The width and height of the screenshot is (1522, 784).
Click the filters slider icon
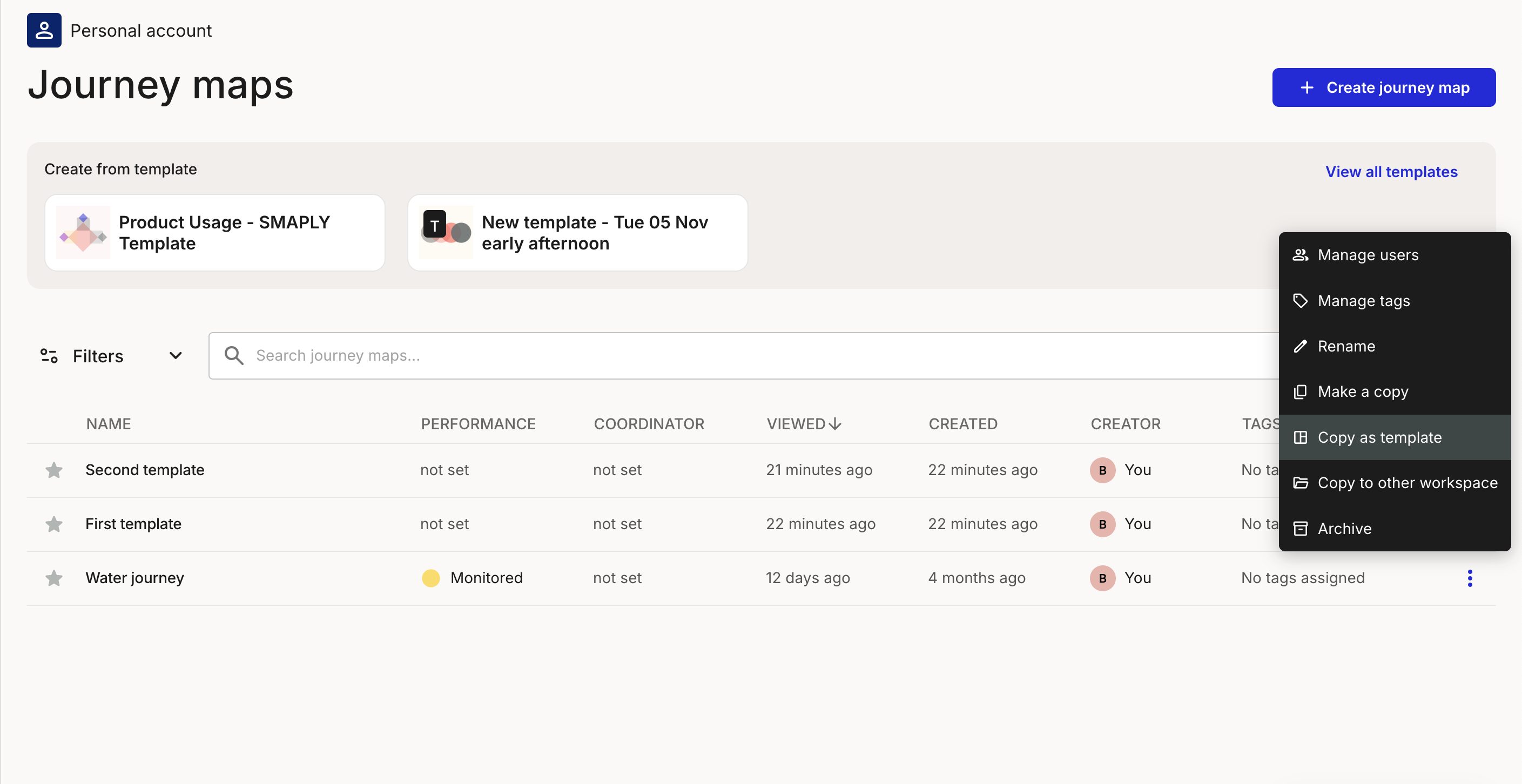coord(49,356)
